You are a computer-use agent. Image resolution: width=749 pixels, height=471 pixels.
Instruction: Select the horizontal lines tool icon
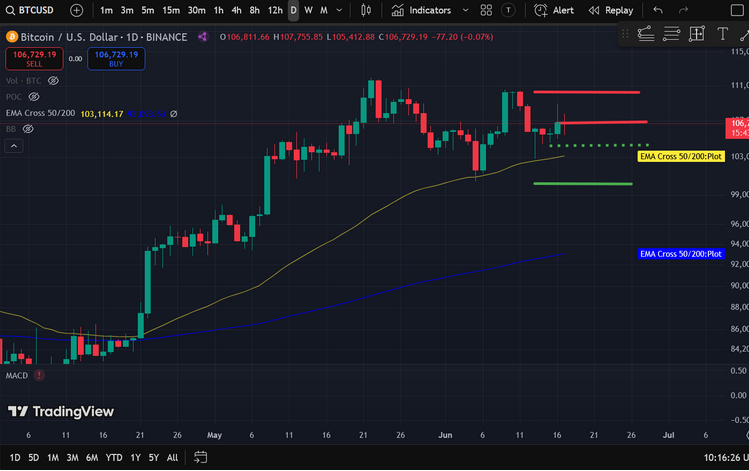coord(671,33)
